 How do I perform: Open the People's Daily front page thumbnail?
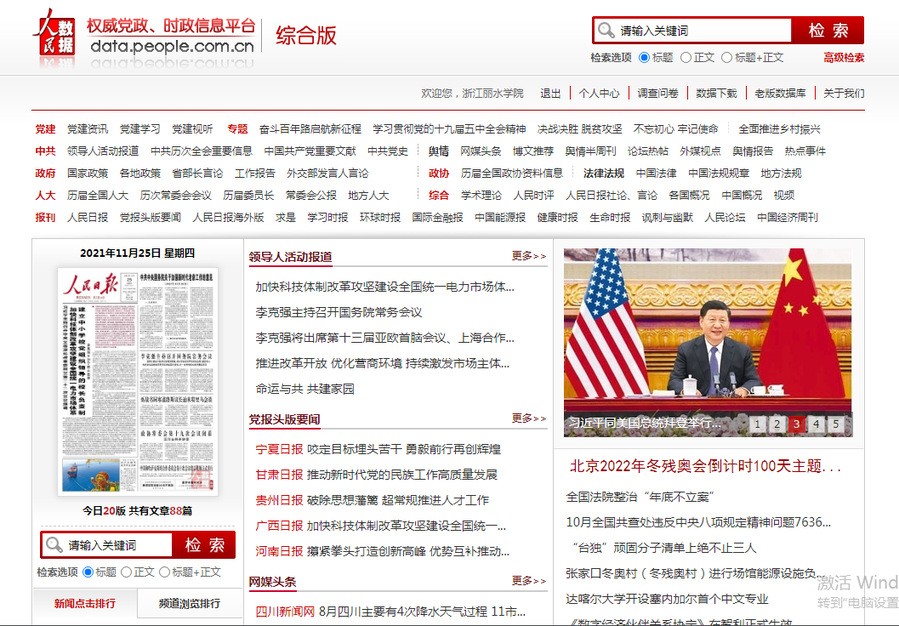click(138, 381)
